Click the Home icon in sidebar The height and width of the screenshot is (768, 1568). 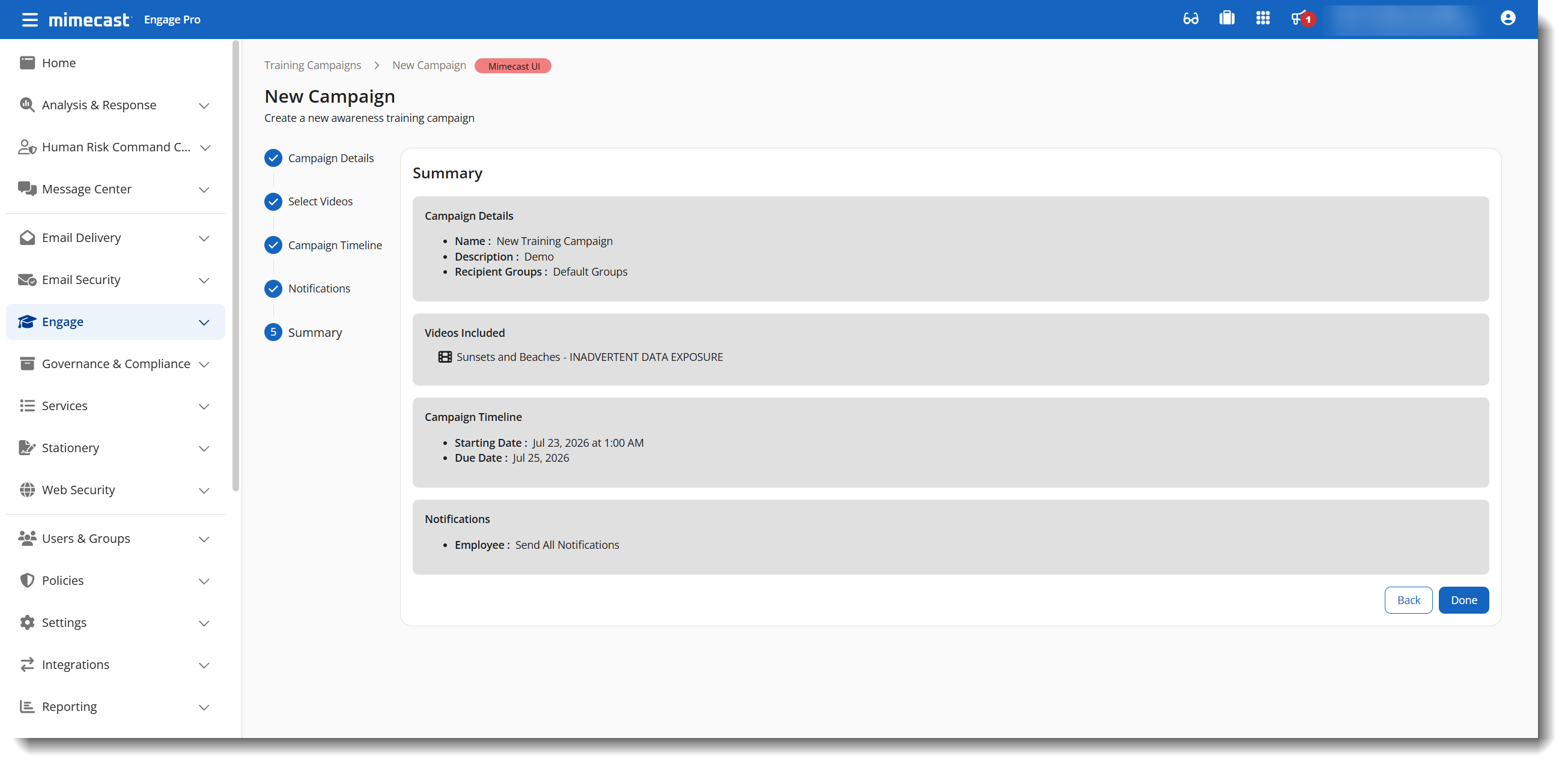click(27, 62)
